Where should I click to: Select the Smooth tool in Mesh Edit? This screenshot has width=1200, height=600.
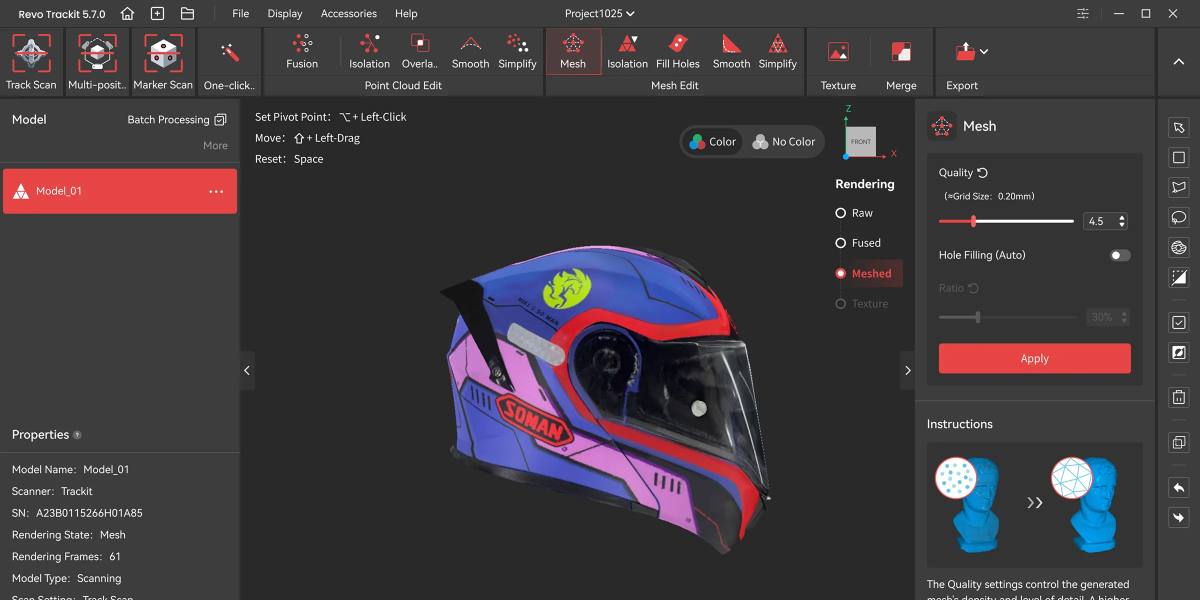730,50
